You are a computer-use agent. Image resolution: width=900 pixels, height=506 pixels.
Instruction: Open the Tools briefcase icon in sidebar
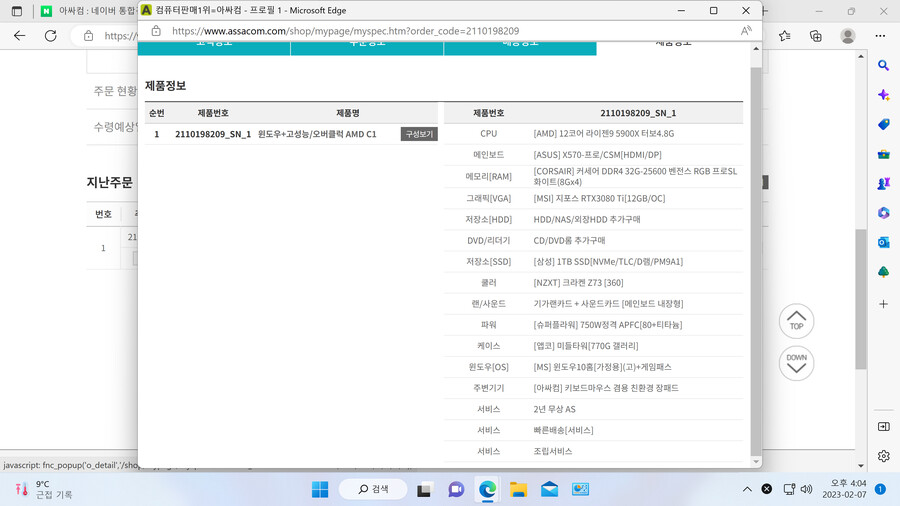click(x=883, y=155)
